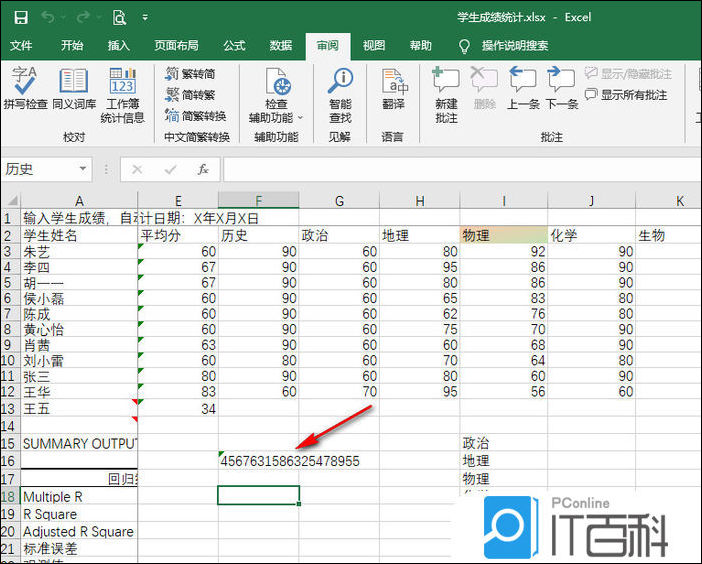This screenshot has height=564, width=702.
Task: Click the 操作说明搜索 tell me search box
Action: point(514,46)
